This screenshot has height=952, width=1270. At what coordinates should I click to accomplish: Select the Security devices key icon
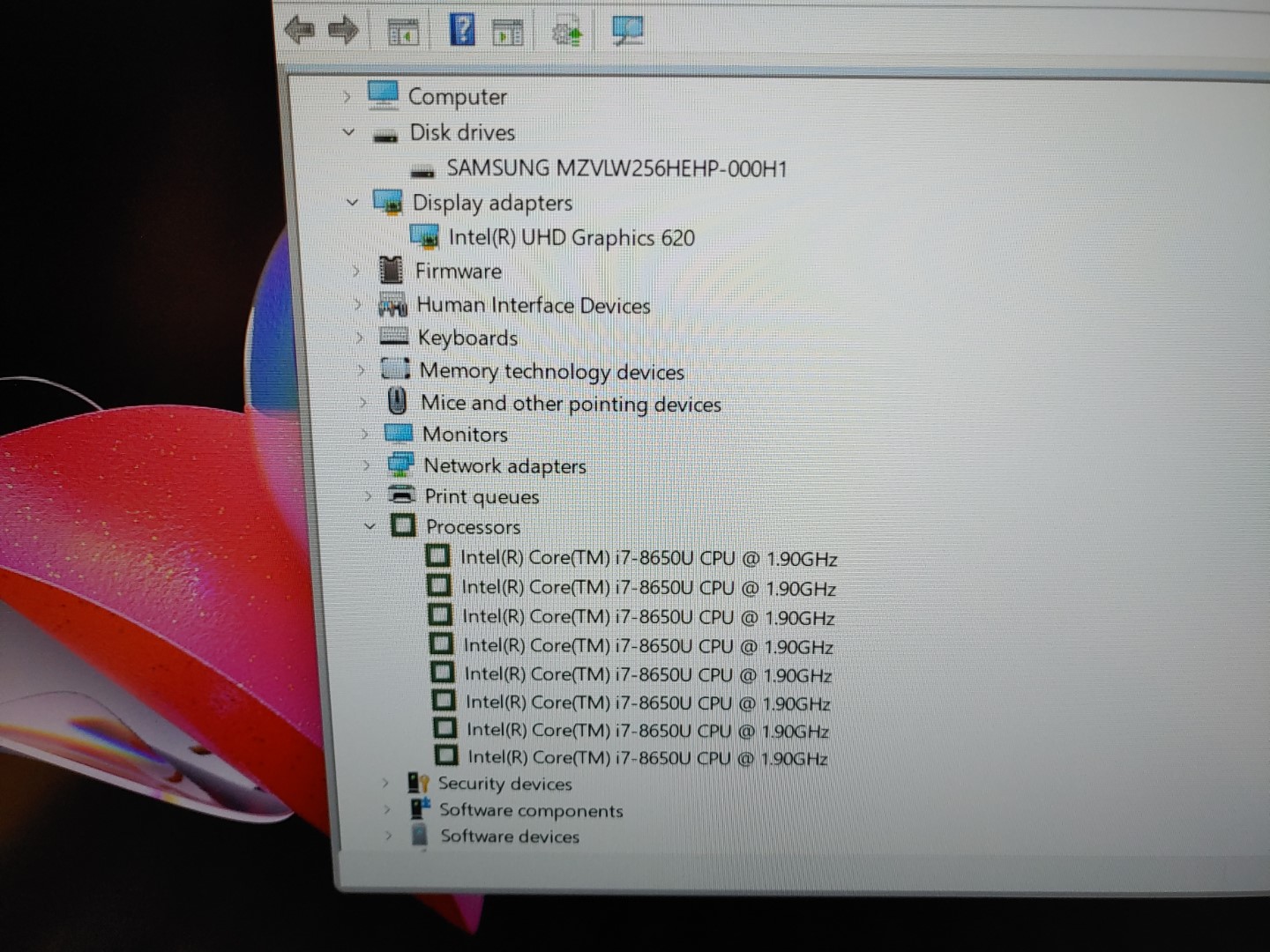(418, 782)
